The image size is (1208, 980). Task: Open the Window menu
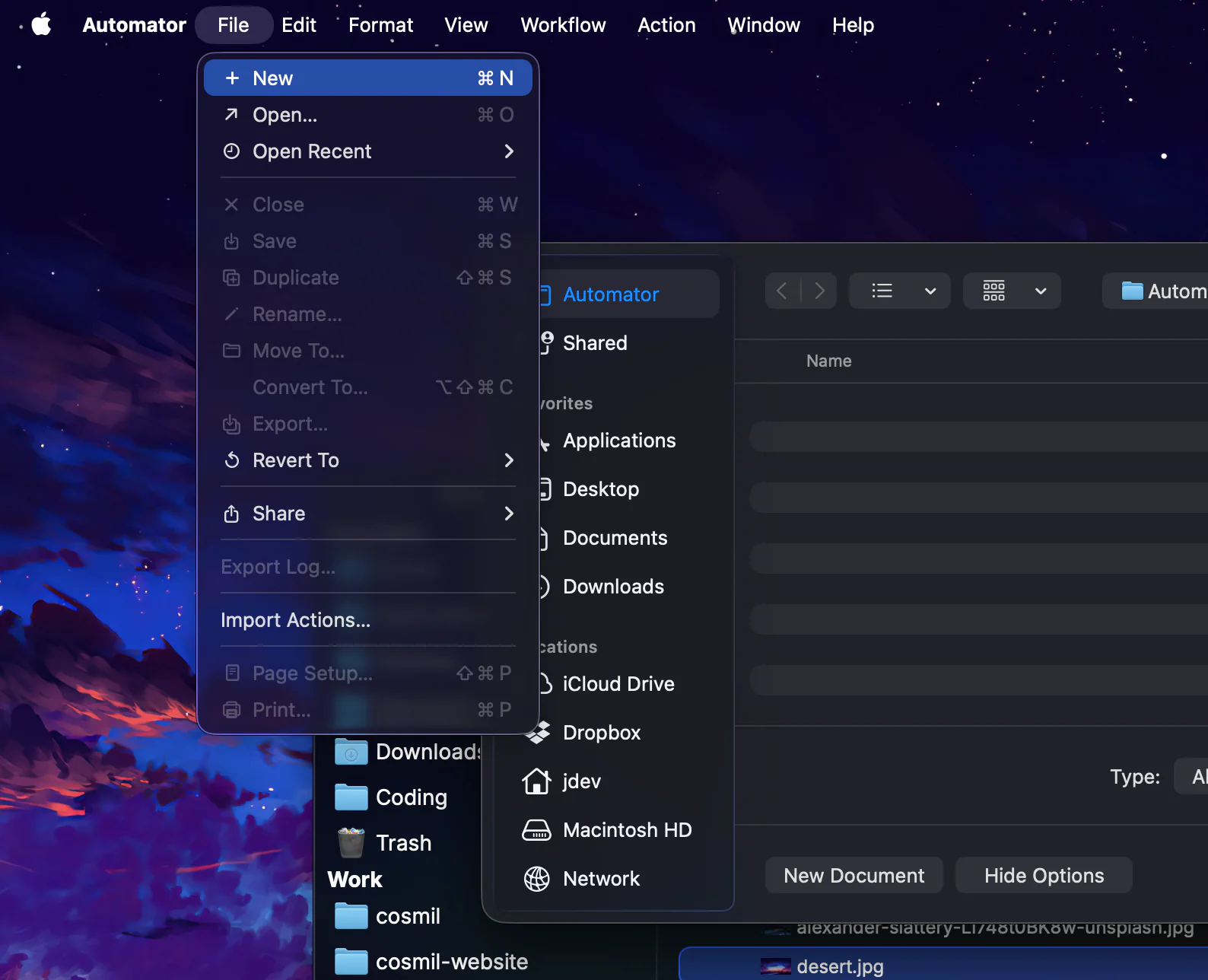[764, 25]
